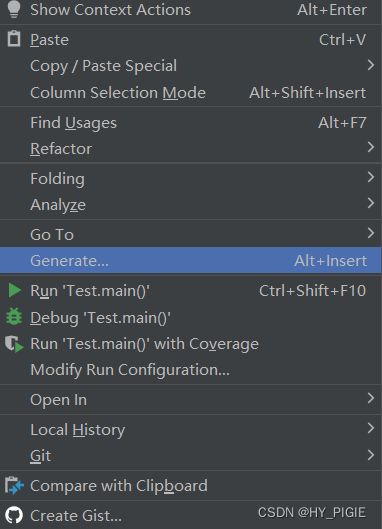
Task: Open the Git submenu
Action: click(x=191, y=455)
